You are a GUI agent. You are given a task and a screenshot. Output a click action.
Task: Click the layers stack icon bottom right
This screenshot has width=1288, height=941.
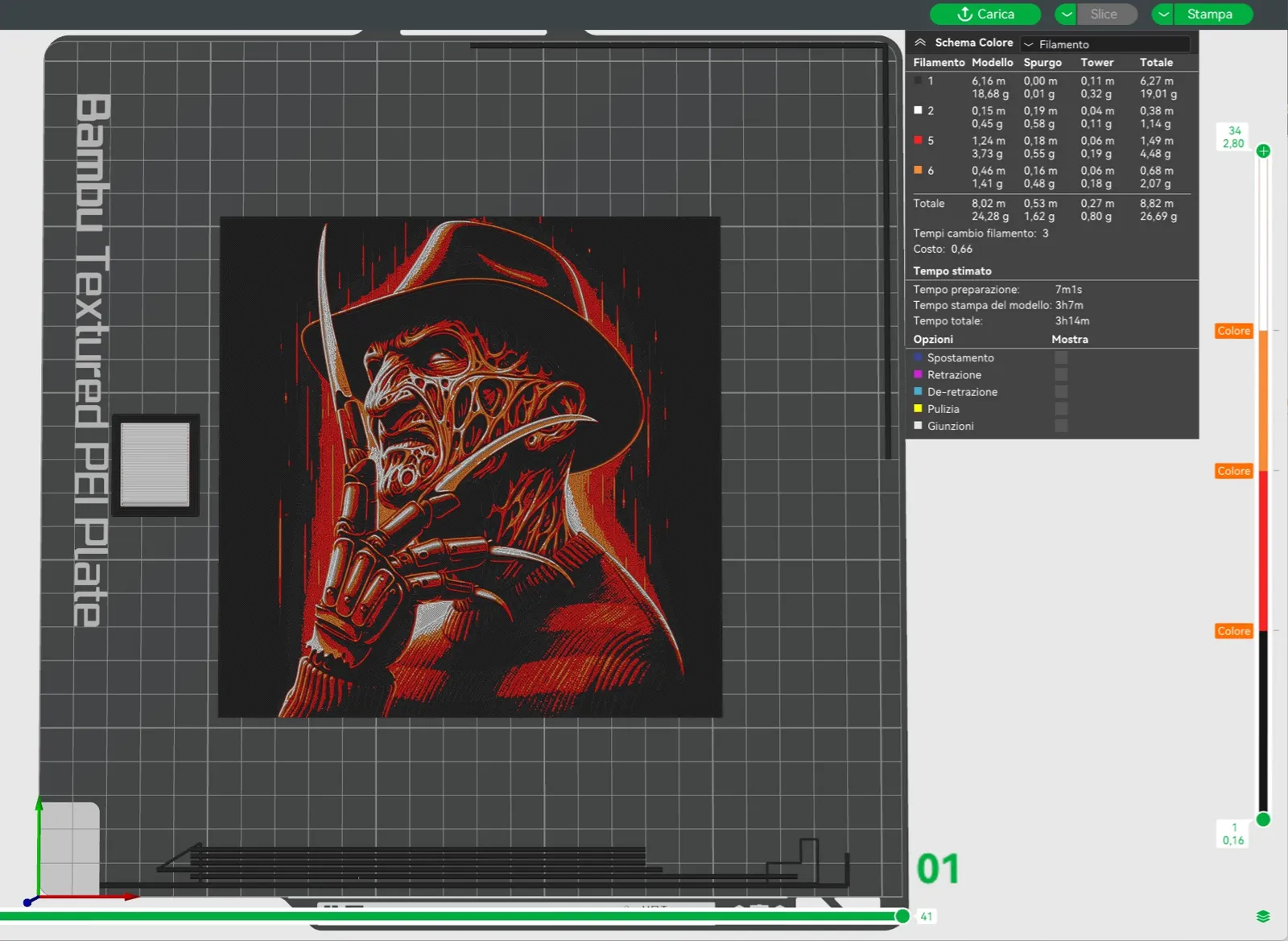coord(1263,917)
